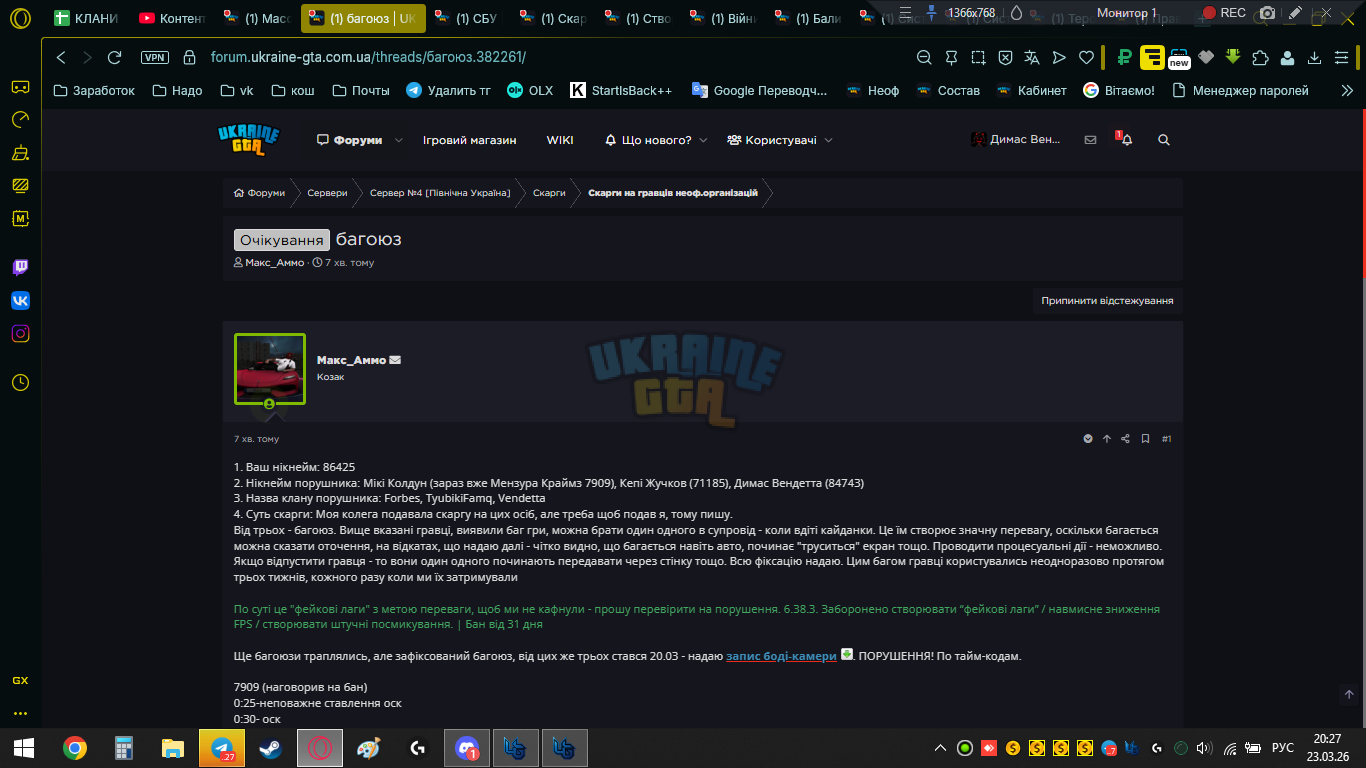Click scroll-to-top arrow button

(x=1348, y=694)
